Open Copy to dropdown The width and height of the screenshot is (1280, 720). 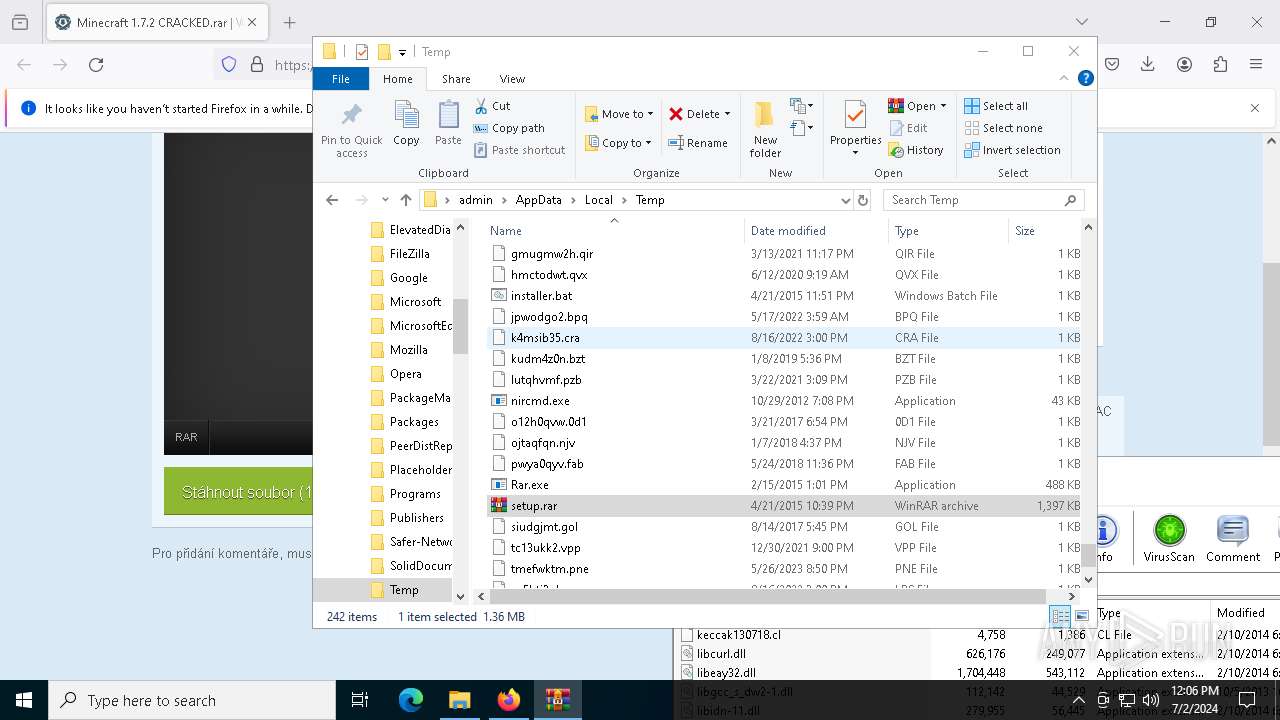tap(617, 143)
